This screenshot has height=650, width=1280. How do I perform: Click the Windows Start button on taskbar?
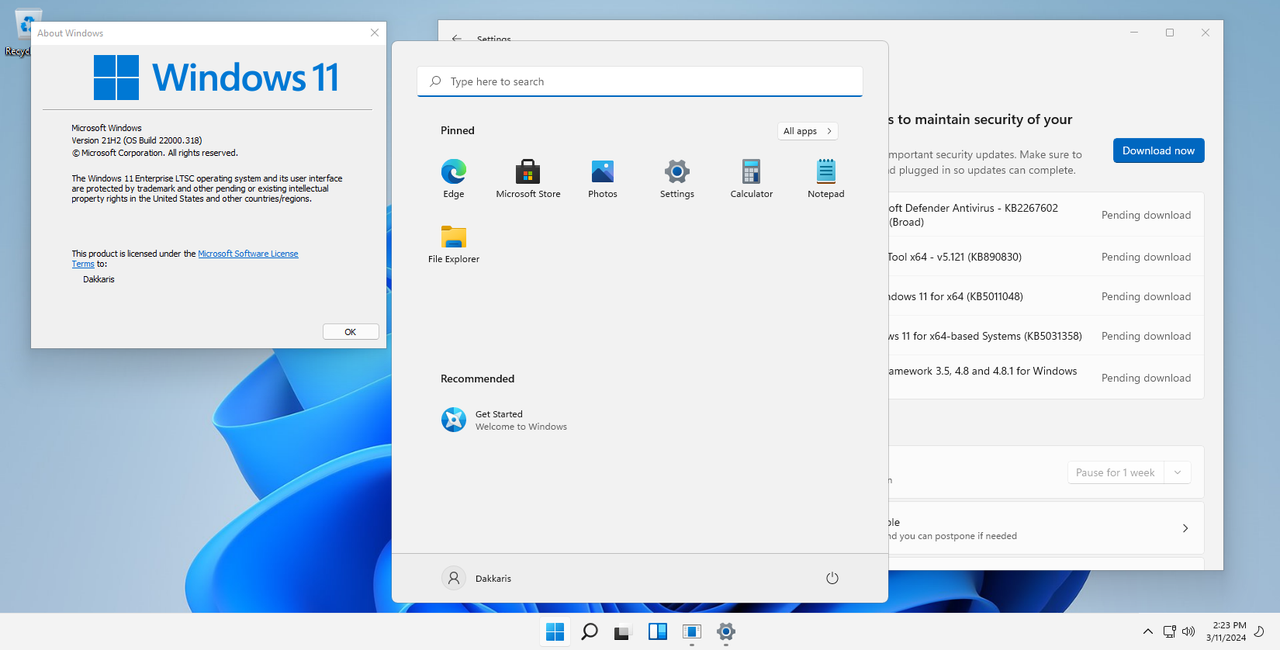(x=555, y=632)
